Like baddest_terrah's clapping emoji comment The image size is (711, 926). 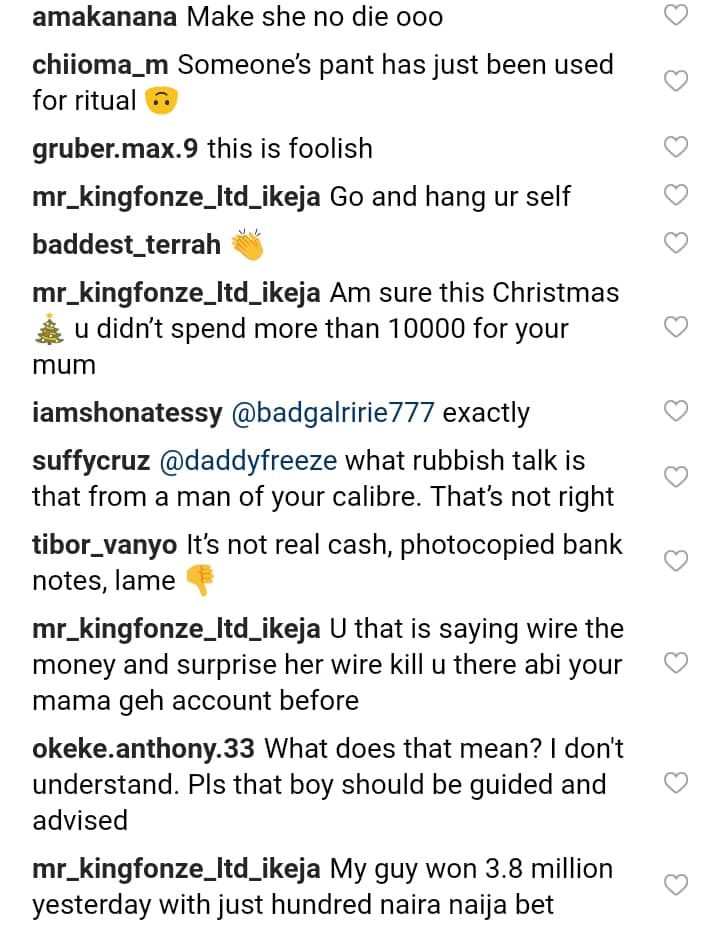point(677,243)
